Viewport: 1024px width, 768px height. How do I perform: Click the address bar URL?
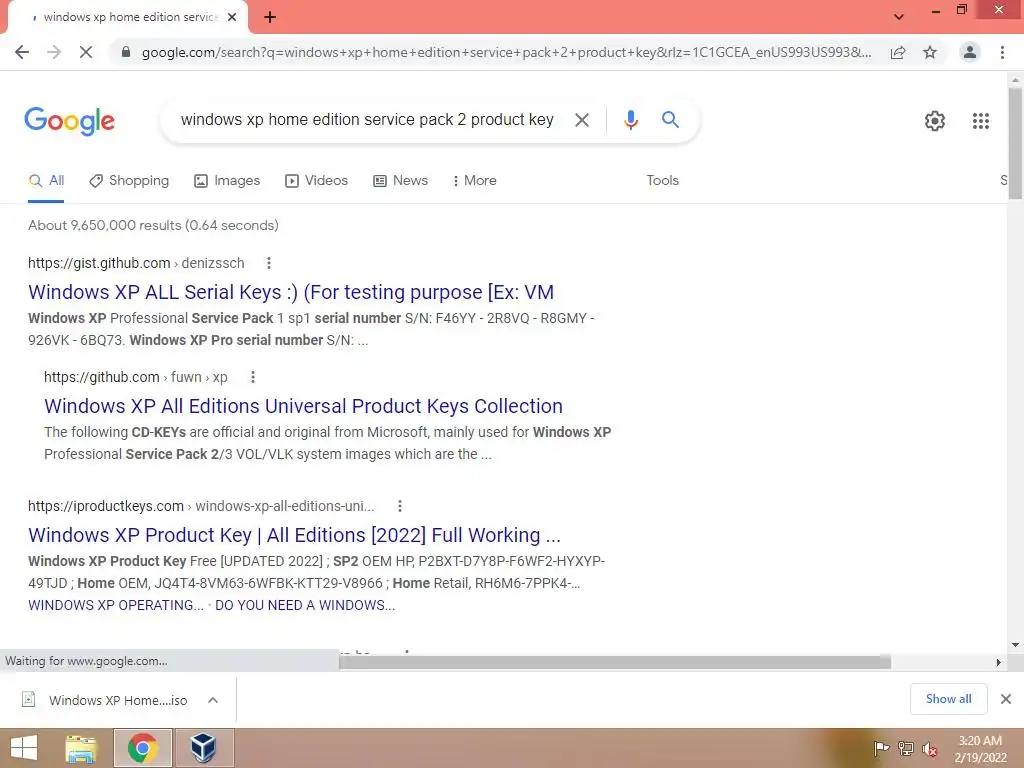point(506,52)
